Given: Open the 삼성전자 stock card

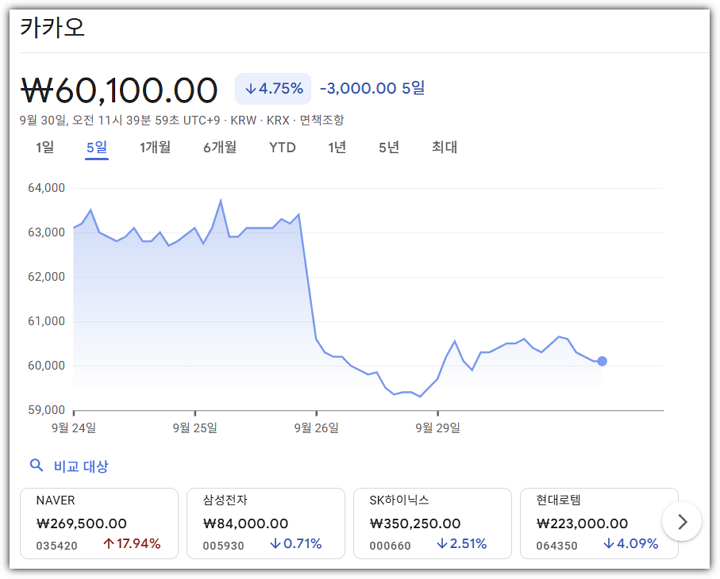Looking at the screenshot, I should (266, 523).
